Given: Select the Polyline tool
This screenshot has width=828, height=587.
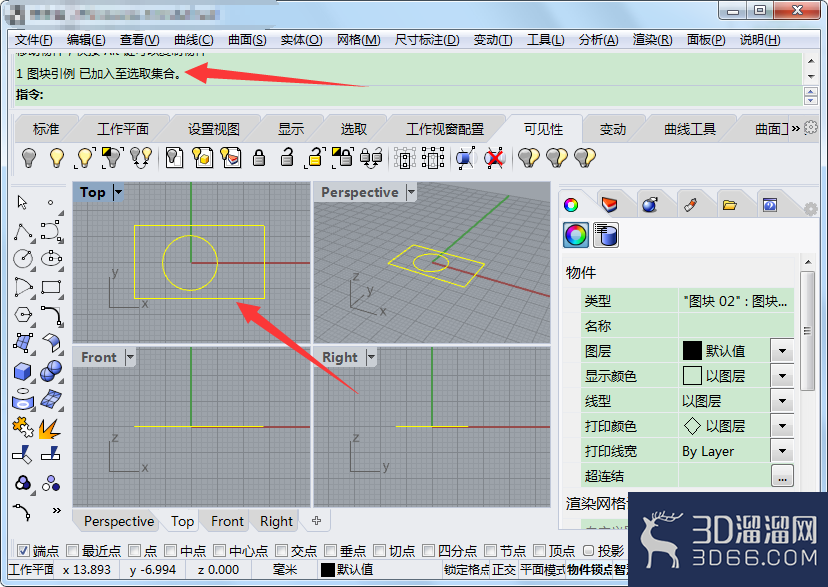Looking at the screenshot, I should tap(23, 231).
